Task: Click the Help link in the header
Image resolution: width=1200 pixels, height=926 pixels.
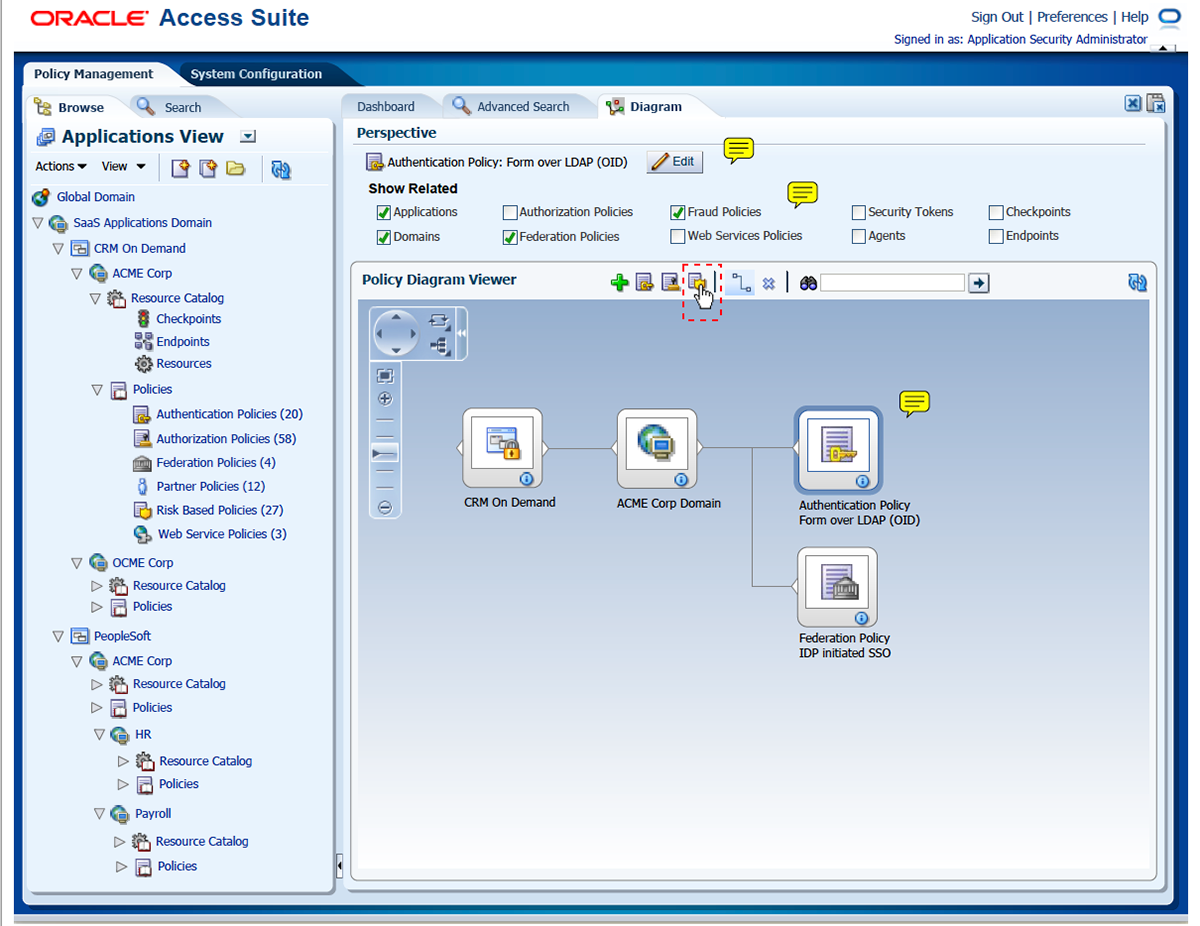Action: [1134, 17]
